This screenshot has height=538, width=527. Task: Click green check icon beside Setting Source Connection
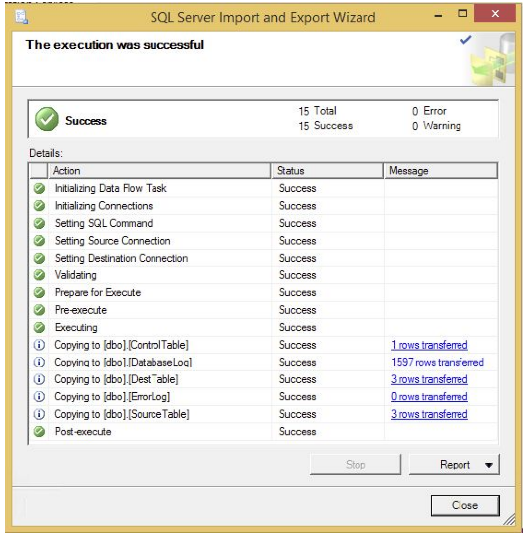pyautogui.click(x=39, y=241)
